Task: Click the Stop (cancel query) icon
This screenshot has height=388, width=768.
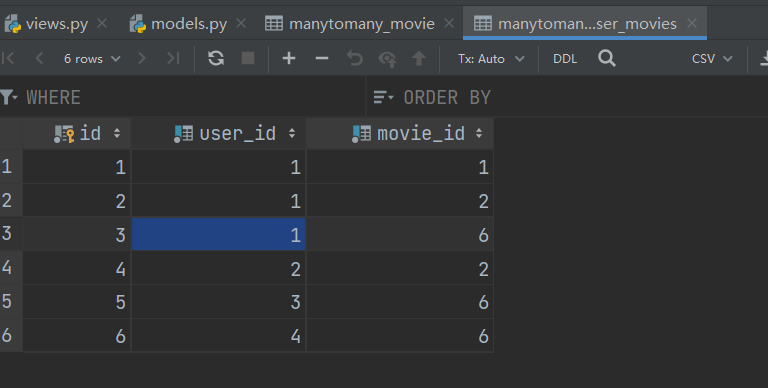Action: point(248,58)
